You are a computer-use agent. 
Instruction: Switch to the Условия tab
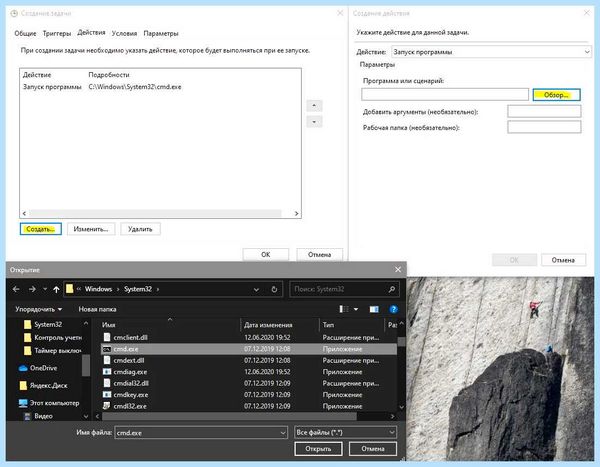pos(124,34)
